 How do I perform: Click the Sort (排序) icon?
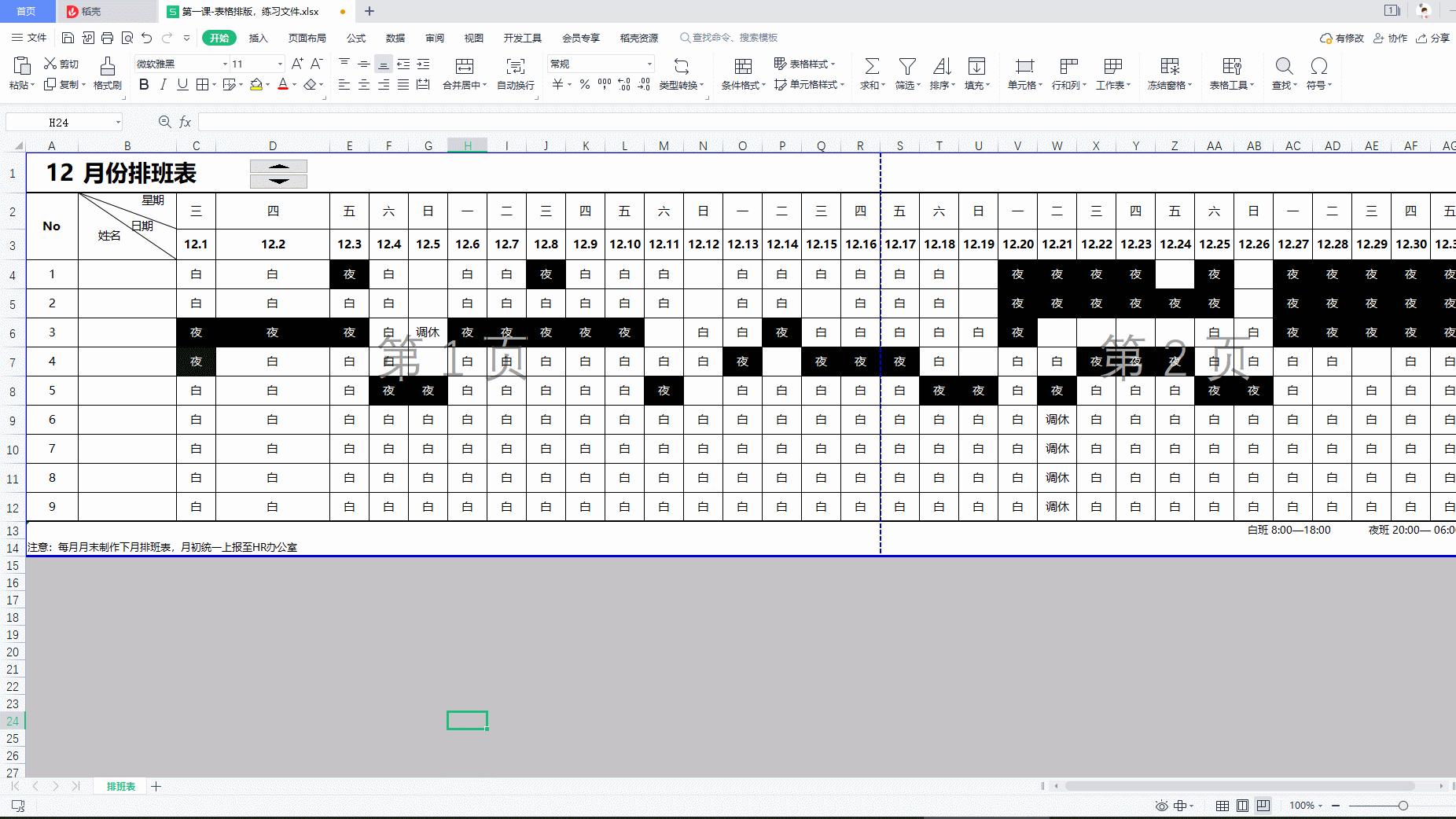coord(942,66)
